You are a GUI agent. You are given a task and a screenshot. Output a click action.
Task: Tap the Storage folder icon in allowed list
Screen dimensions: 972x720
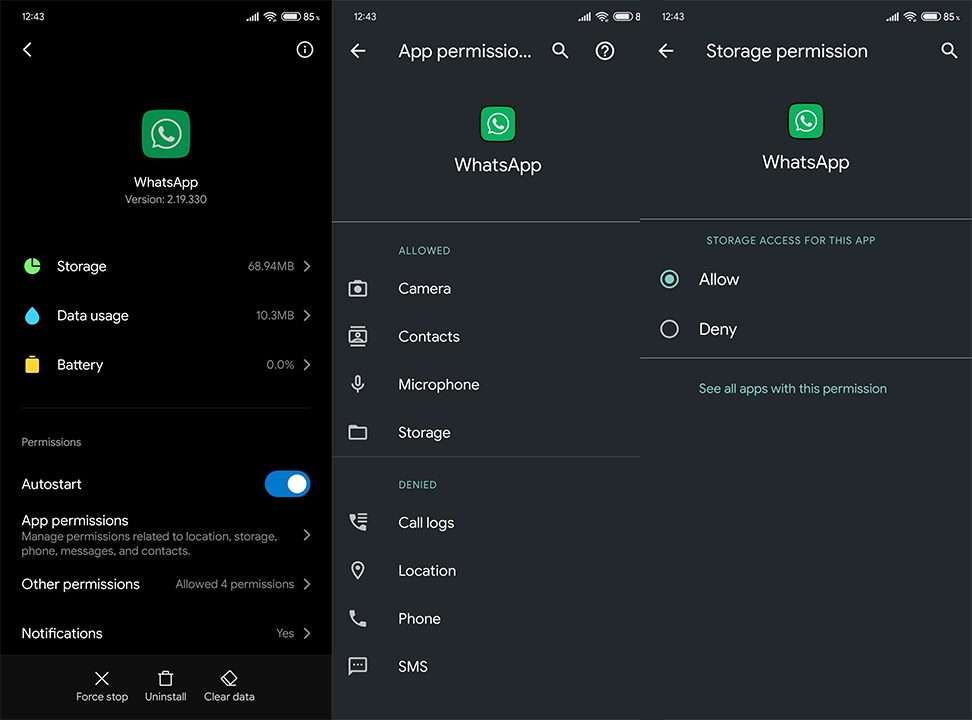coord(358,432)
